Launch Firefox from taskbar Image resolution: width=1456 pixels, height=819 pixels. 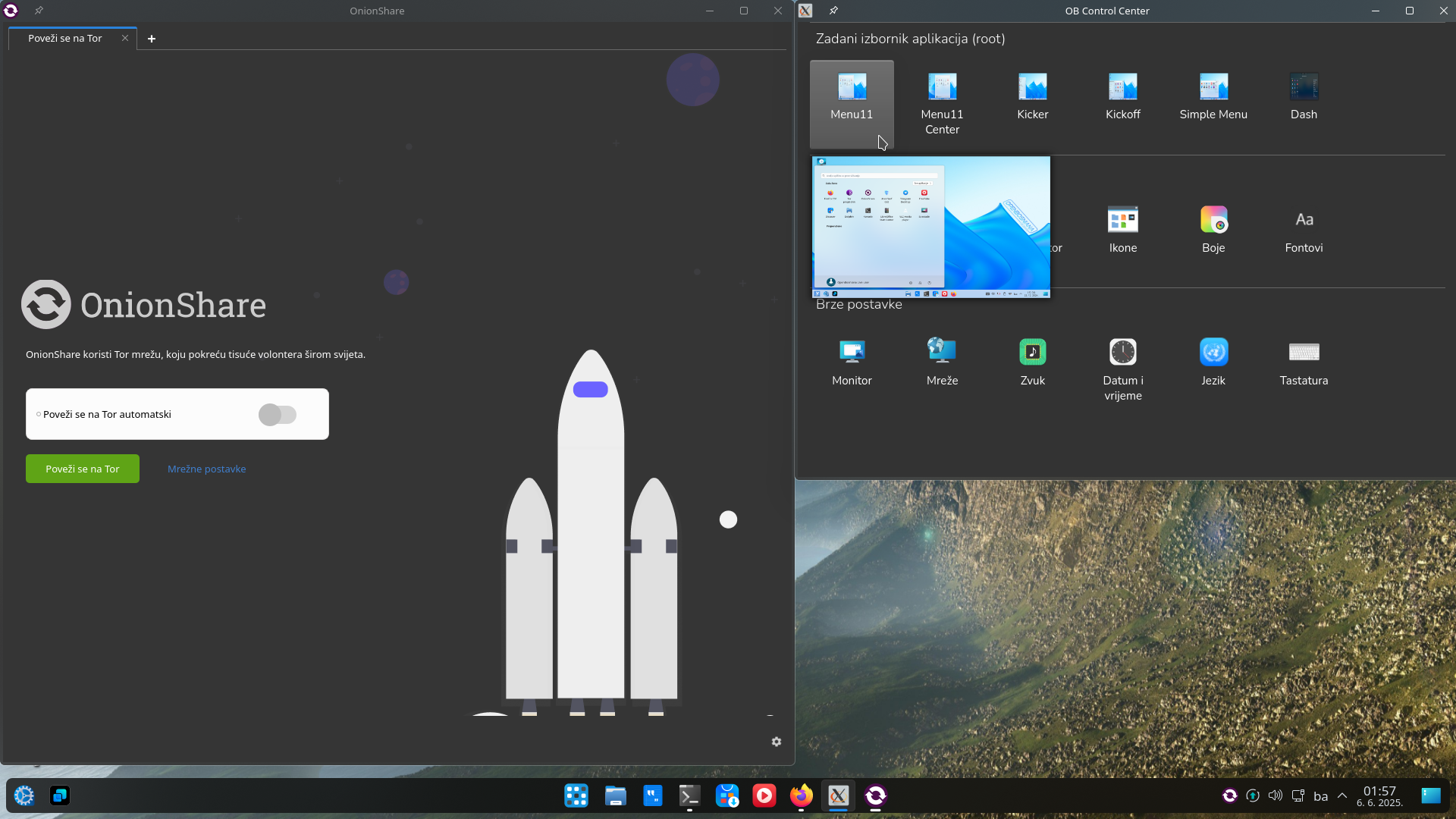802,795
